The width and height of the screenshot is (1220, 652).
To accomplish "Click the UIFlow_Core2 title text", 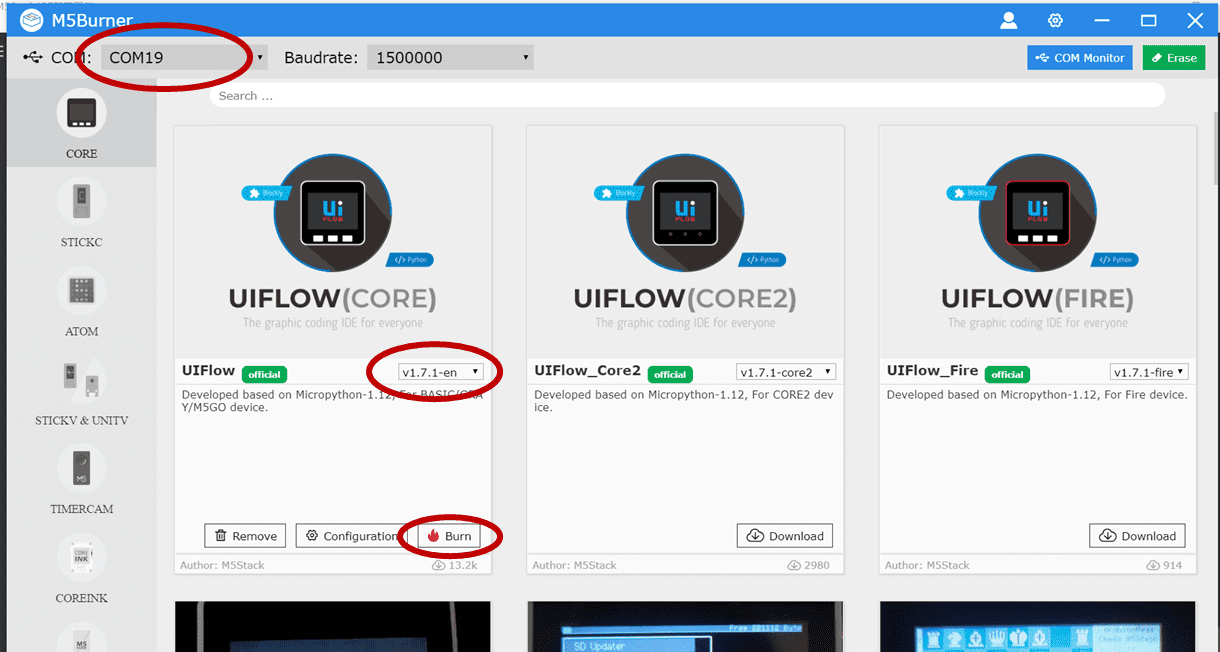I will coord(588,371).
